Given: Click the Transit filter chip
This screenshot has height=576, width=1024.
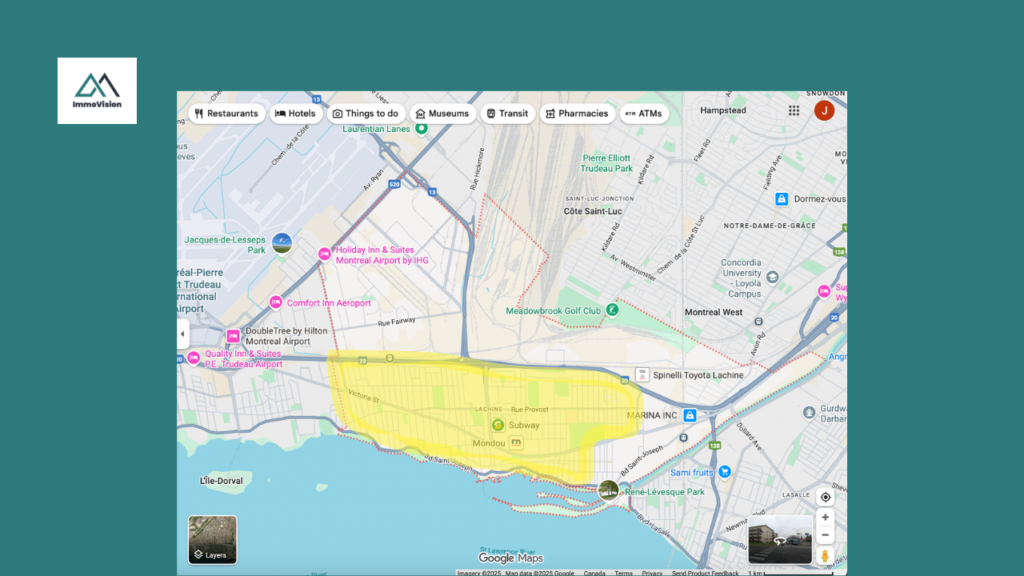Looking at the screenshot, I should tap(507, 114).
